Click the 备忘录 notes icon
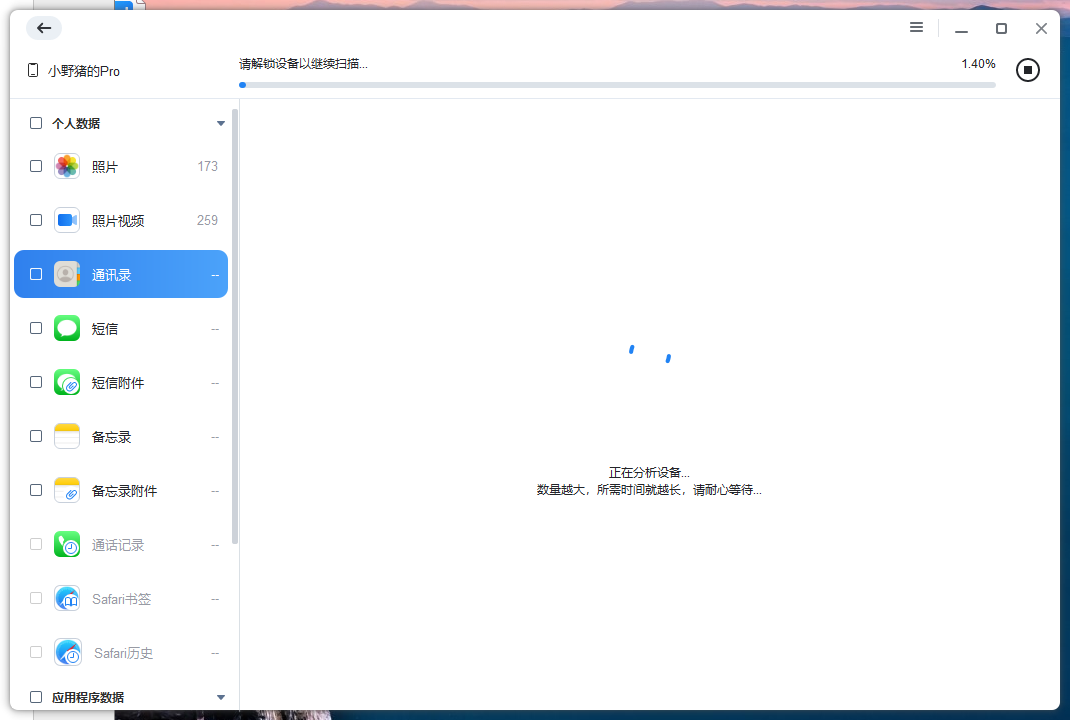The width and height of the screenshot is (1070, 720). click(66, 436)
